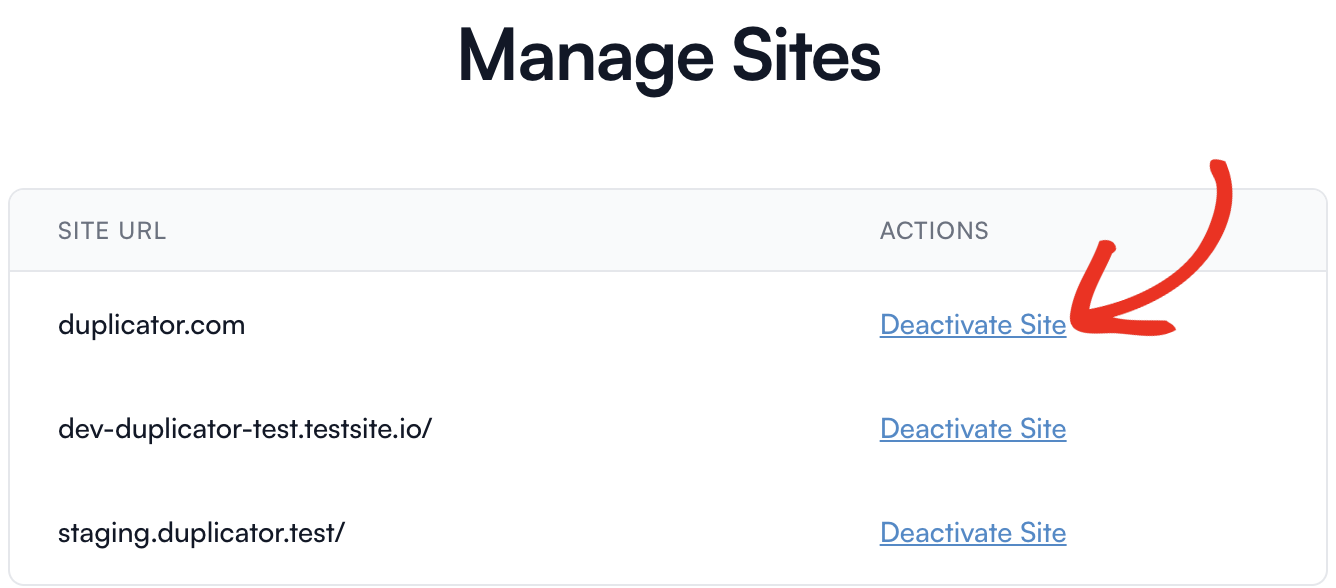Click the word "Deactivate" in duplicator.com's row
Screen dimensions: 1336x588
pos(946,325)
